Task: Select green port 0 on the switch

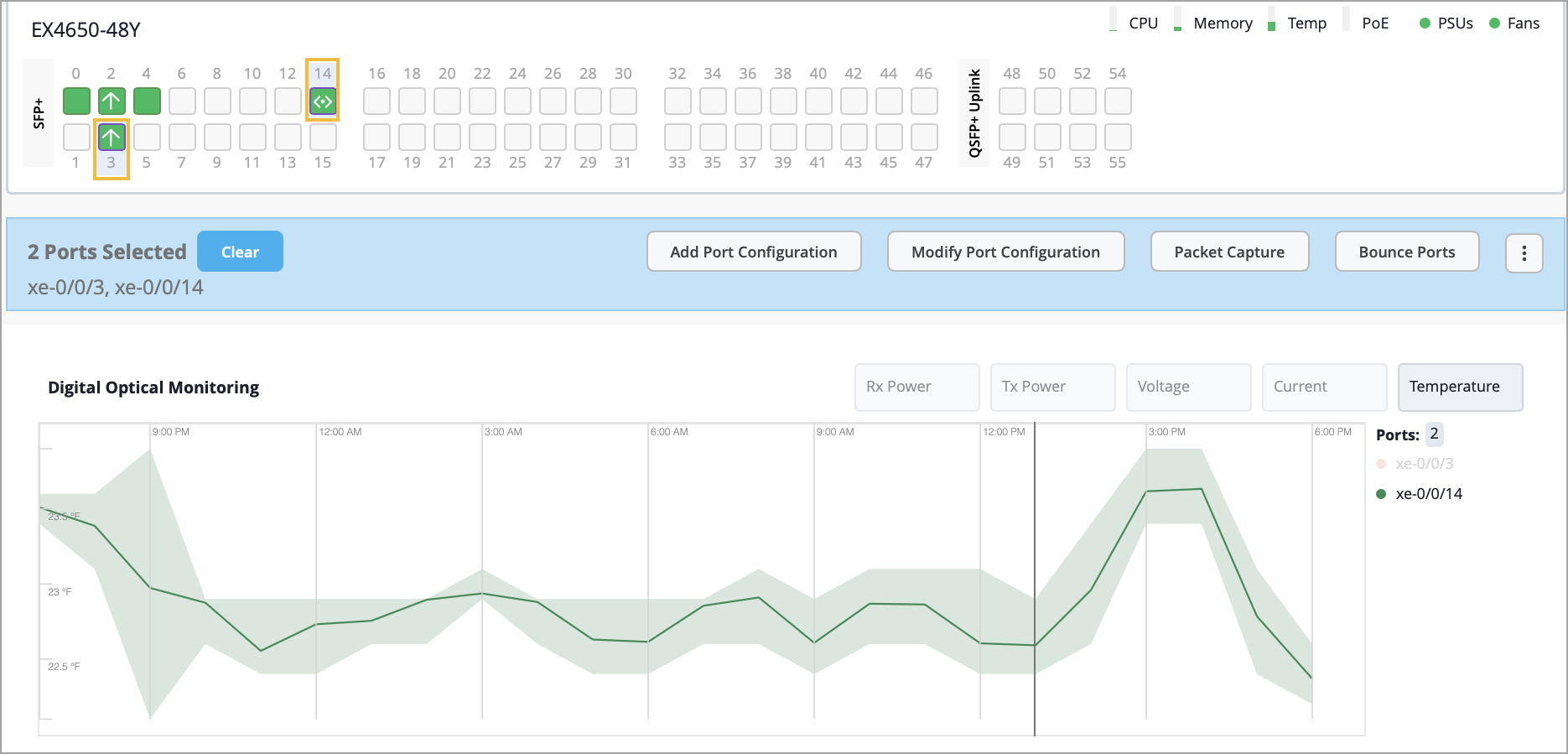Action: pos(76,101)
